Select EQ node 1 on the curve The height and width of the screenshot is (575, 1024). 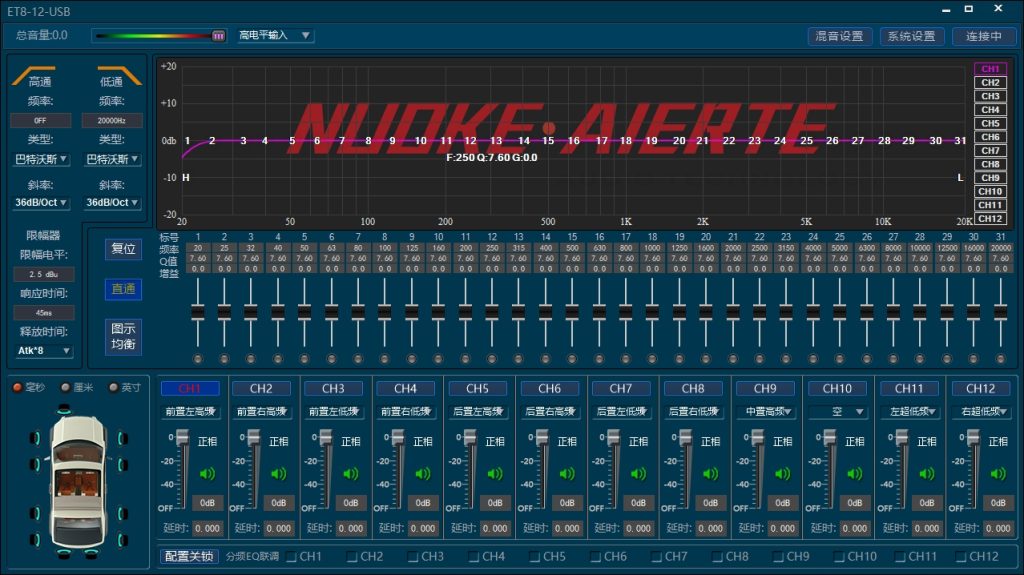point(187,140)
